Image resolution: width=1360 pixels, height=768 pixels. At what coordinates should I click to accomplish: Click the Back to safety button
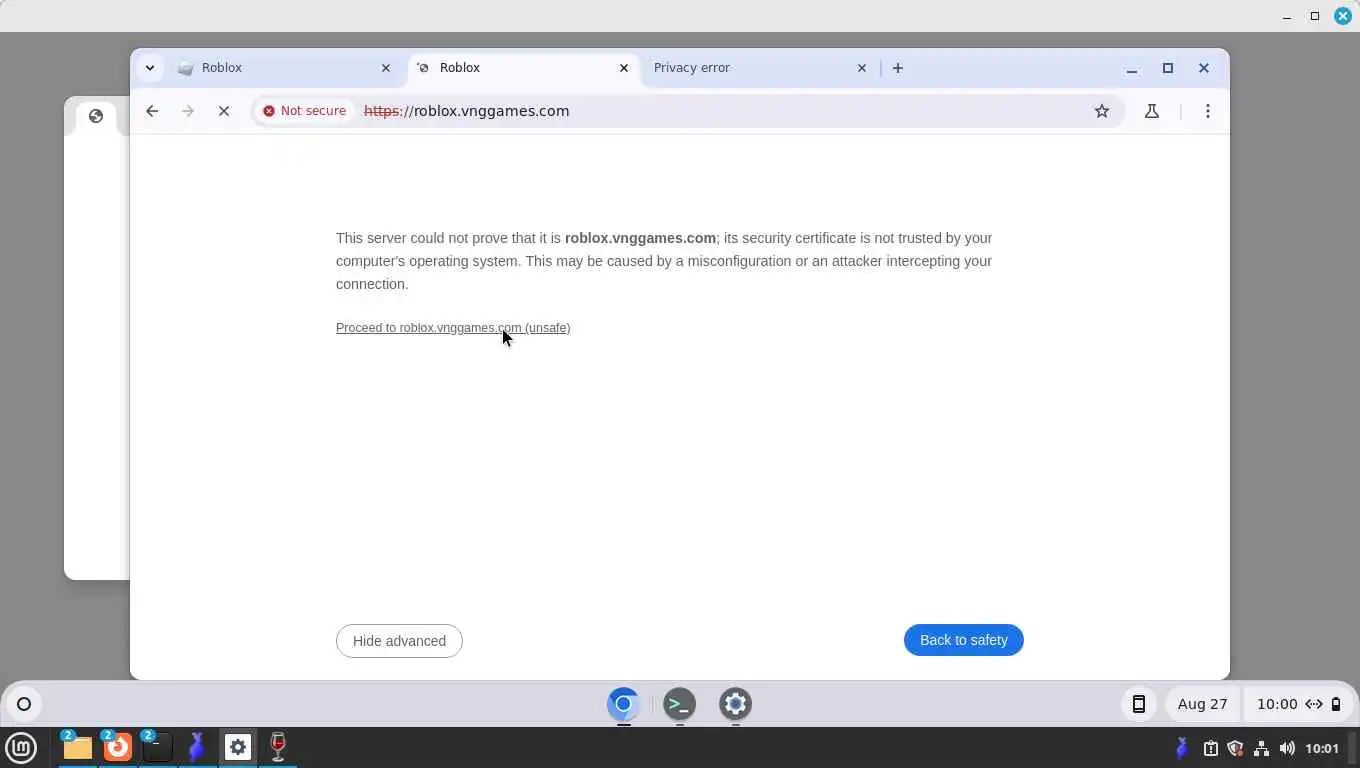pos(963,640)
